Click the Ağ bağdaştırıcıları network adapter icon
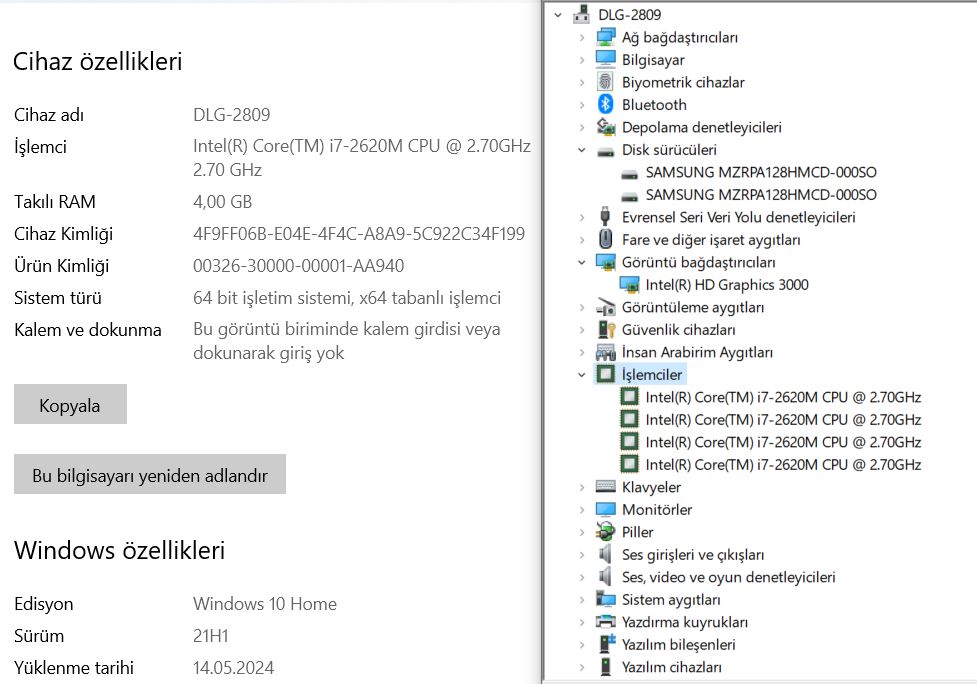The height and width of the screenshot is (684, 977). [606, 37]
